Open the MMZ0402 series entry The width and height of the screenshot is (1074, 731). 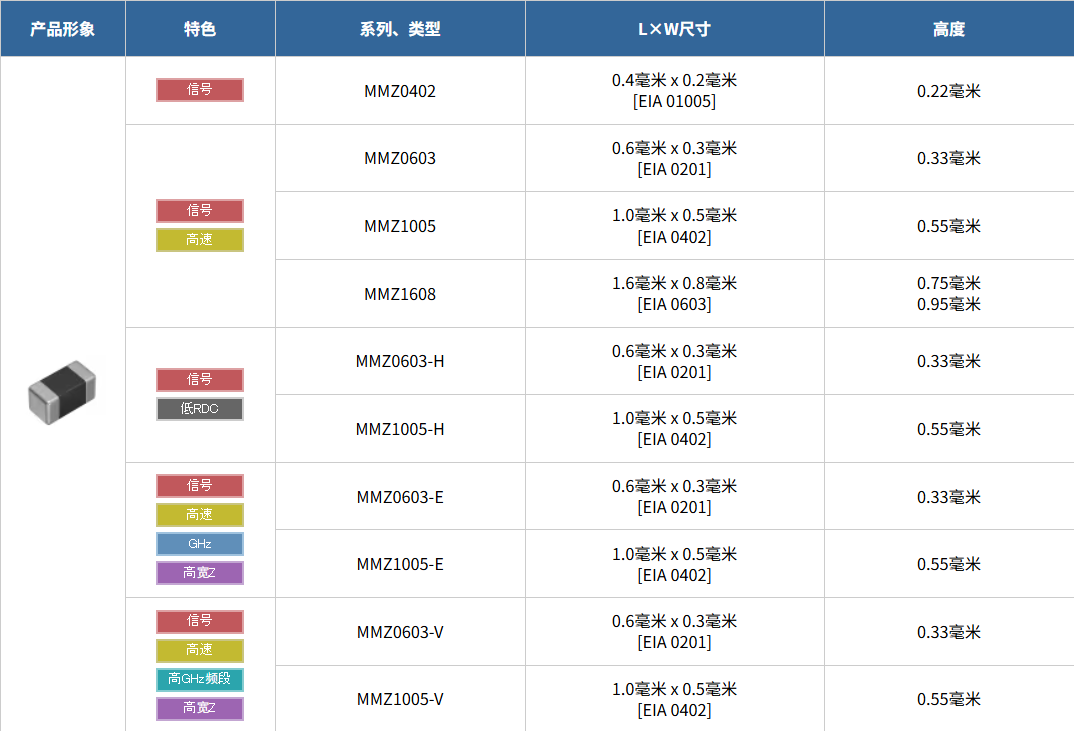[x=400, y=91]
